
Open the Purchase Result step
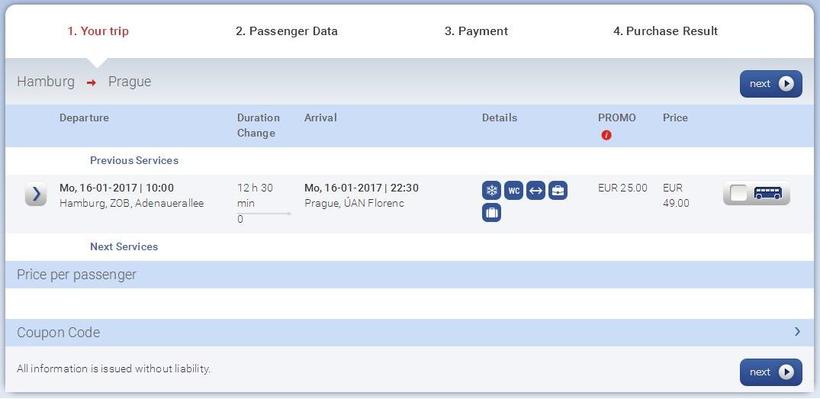[x=665, y=31]
